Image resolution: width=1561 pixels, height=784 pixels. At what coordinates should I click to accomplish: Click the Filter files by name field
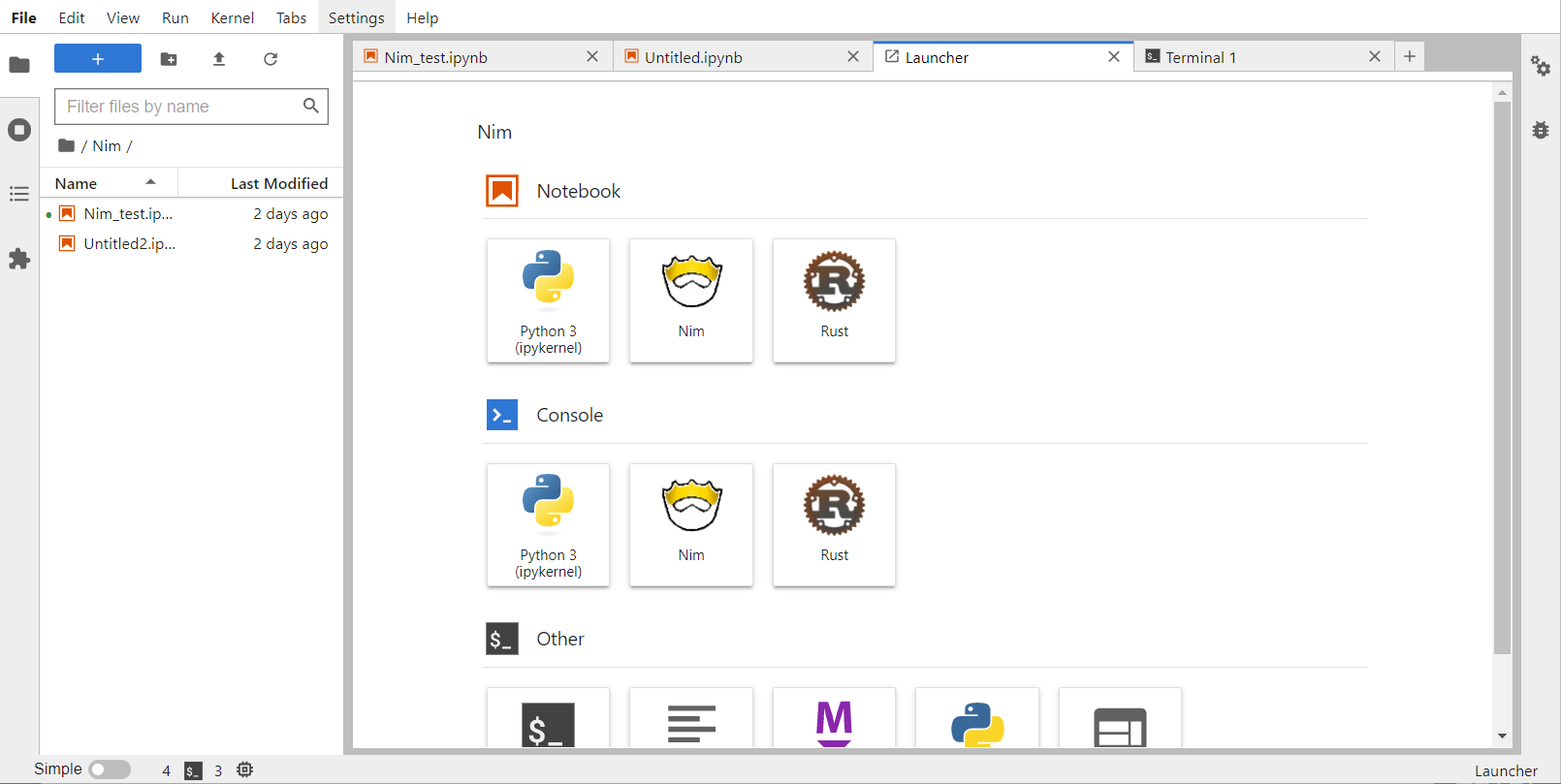pyautogui.click(x=191, y=107)
